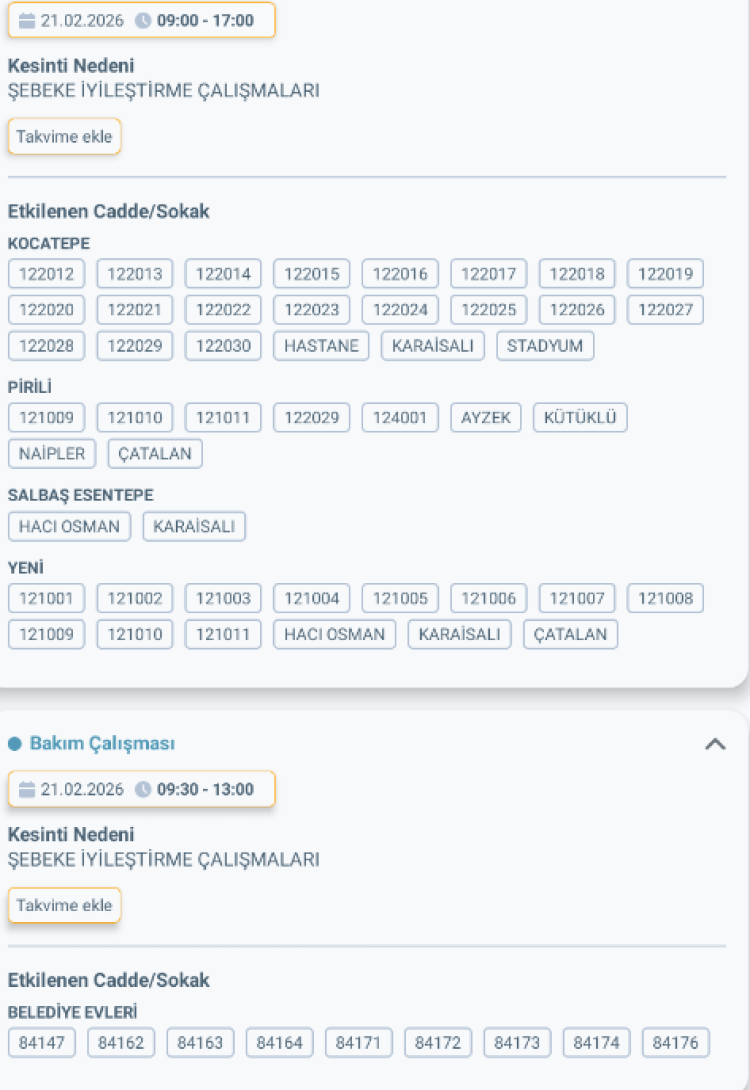Viewport: 750px width, 1090px height.
Task: Select code 84147 under BELEDİYE EVLERİ
Action: (x=41, y=1041)
